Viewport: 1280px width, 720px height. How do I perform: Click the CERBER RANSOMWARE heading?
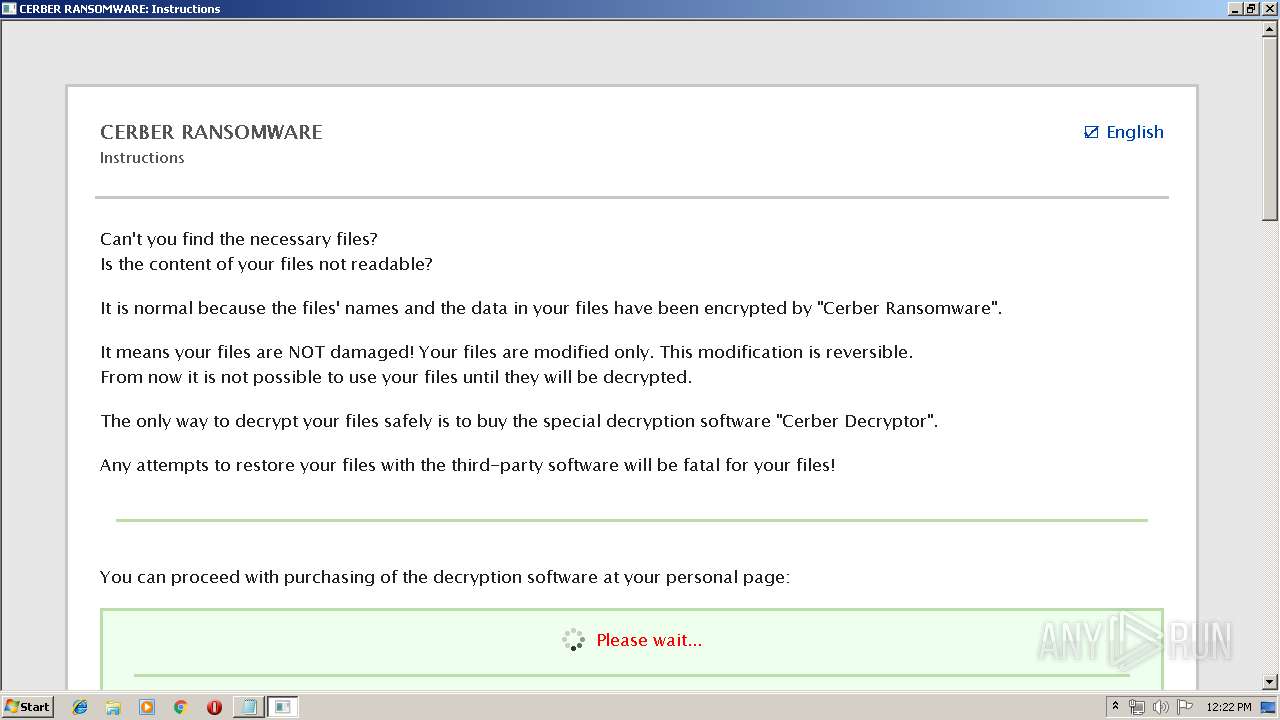[211, 132]
